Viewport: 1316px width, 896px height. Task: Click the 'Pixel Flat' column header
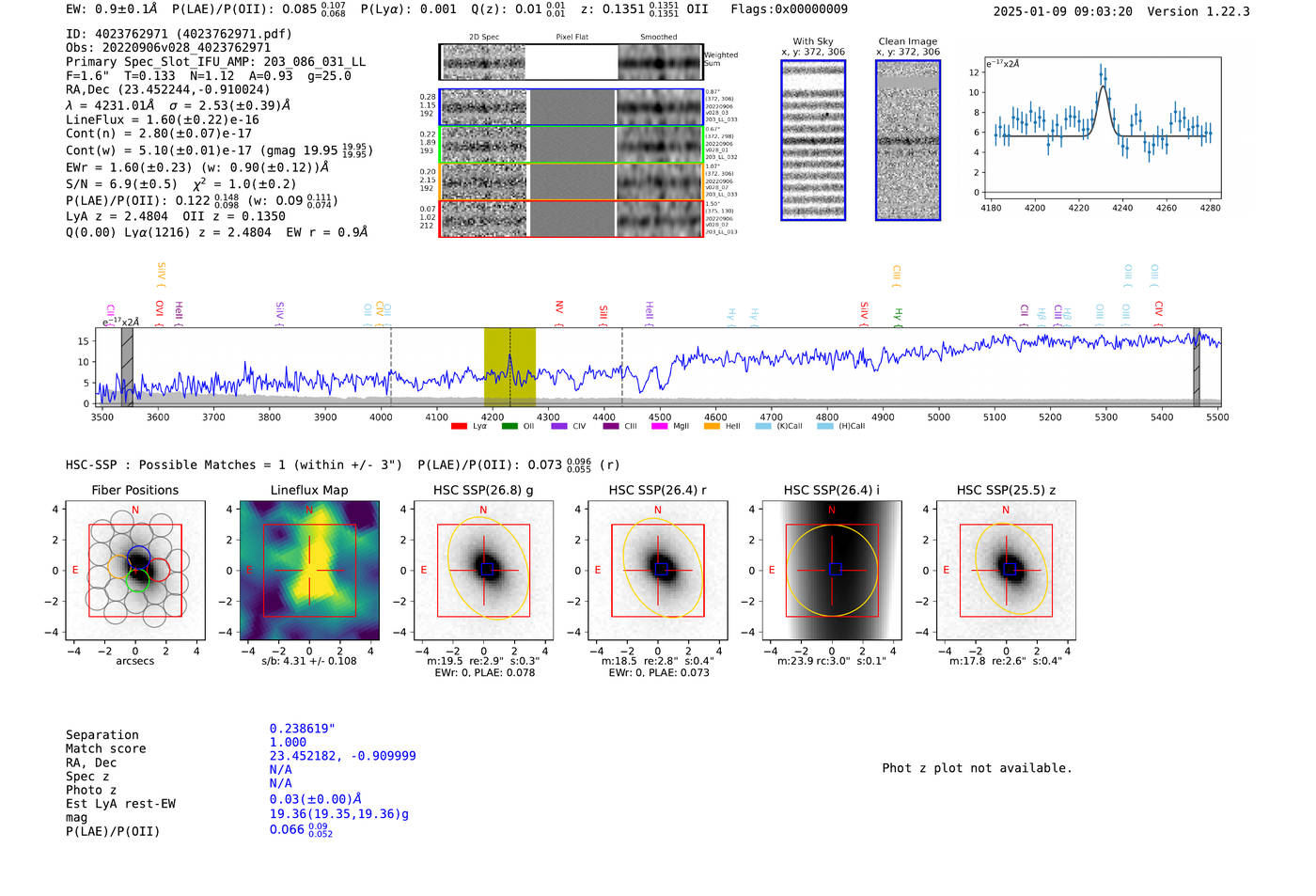[572, 37]
